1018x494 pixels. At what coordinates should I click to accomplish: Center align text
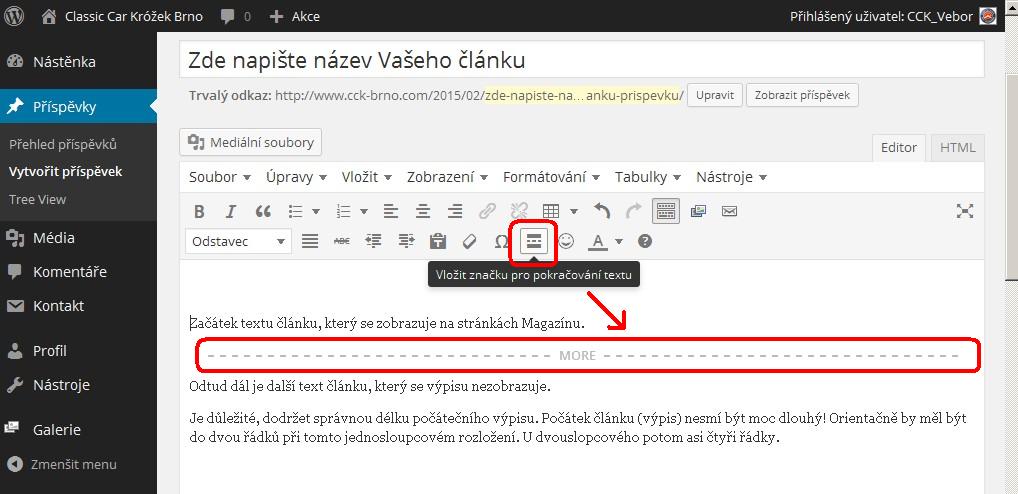pos(423,211)
